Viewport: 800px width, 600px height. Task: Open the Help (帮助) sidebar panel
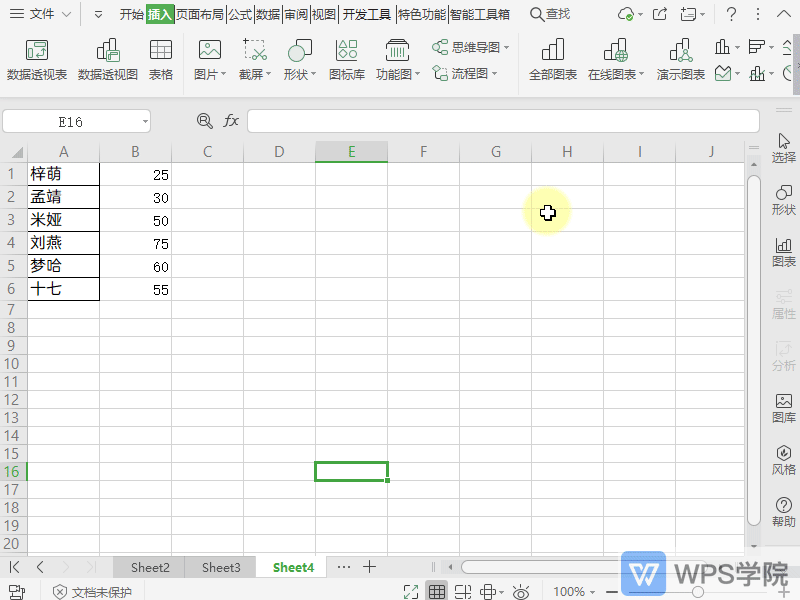coord(784,513)
